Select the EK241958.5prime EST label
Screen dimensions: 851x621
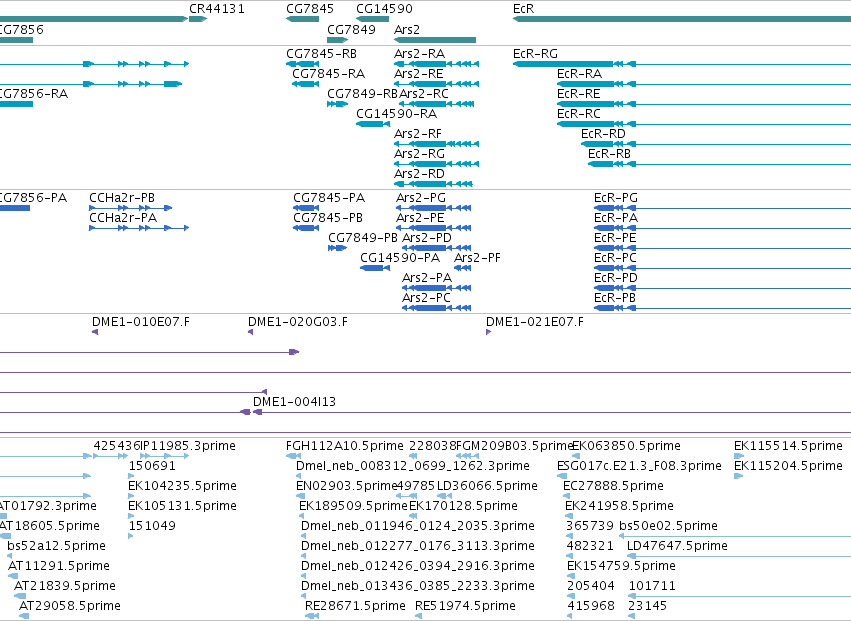[619, 506]
